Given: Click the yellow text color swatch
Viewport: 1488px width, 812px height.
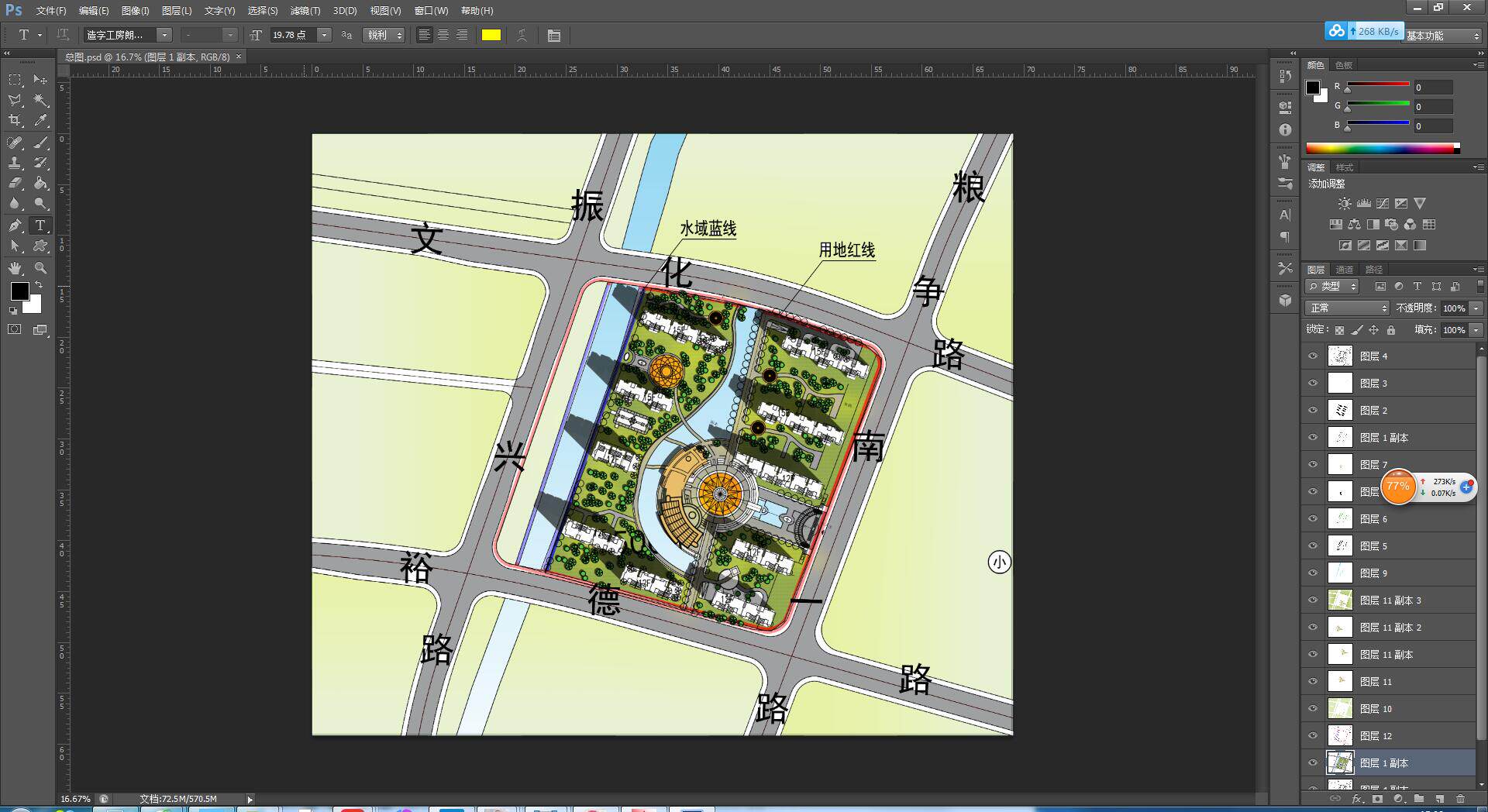Looking at the screenshot, I should (491, 35).
